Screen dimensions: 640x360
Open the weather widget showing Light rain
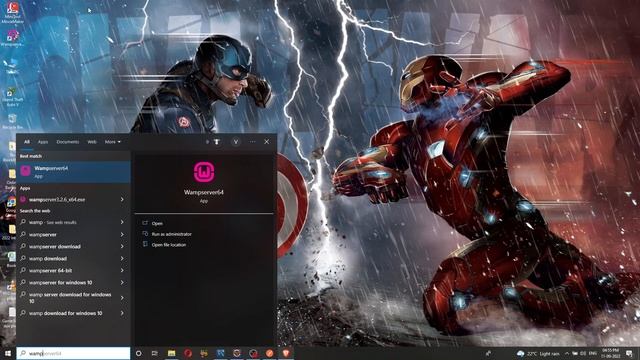click(x=538, y=353)
